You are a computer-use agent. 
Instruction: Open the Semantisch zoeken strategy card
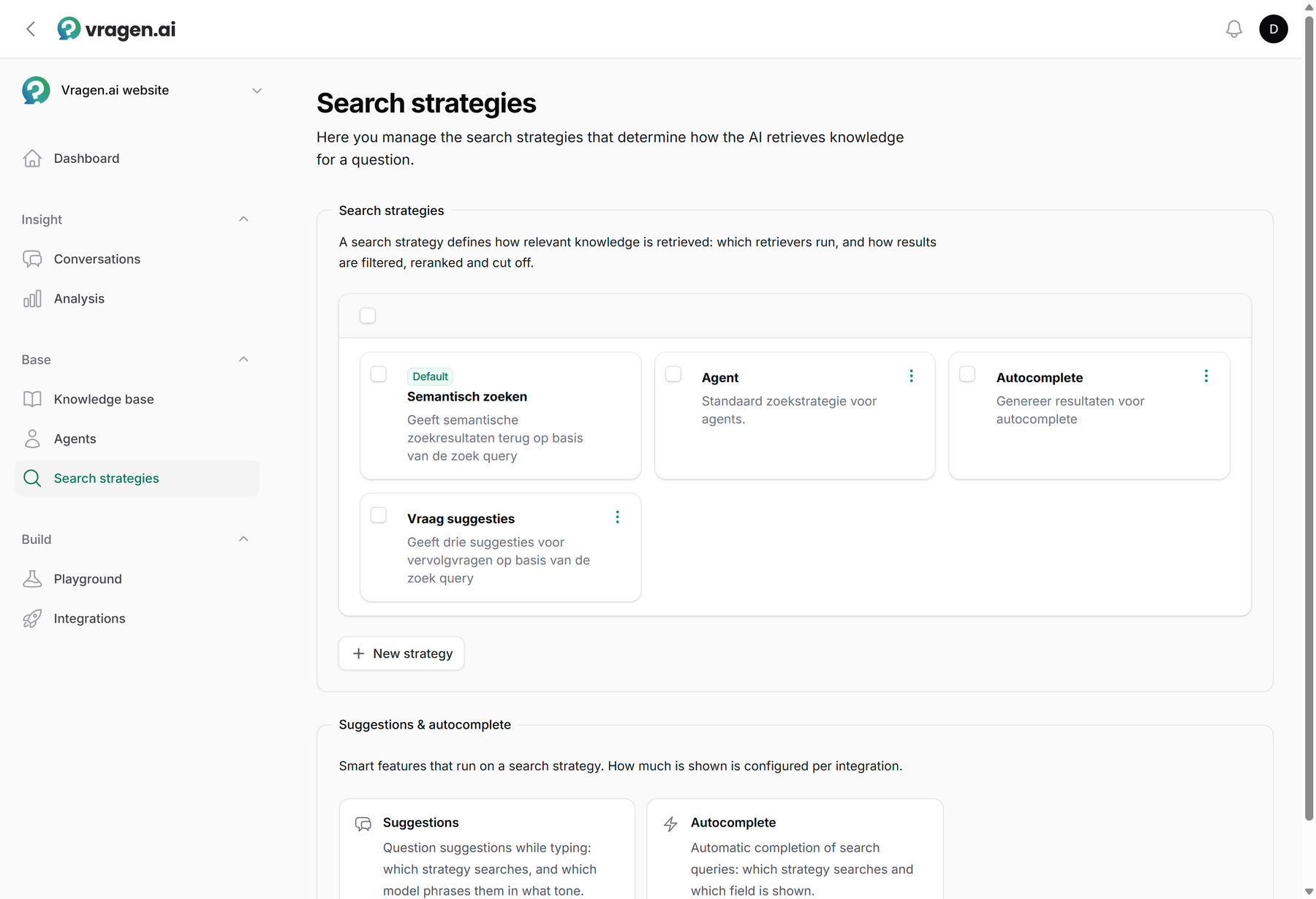[x=501, y=416]
